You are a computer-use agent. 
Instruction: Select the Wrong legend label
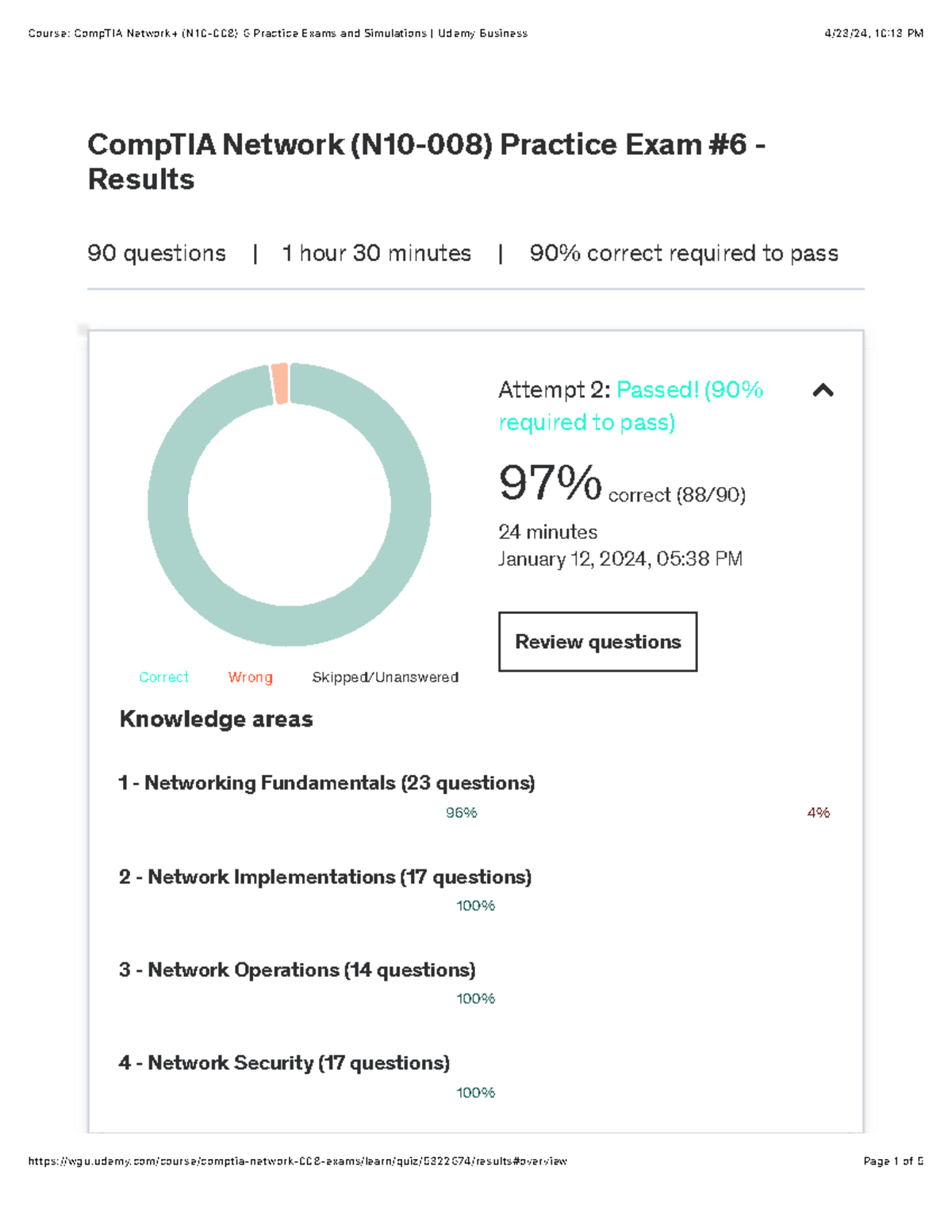pos(251,677)
